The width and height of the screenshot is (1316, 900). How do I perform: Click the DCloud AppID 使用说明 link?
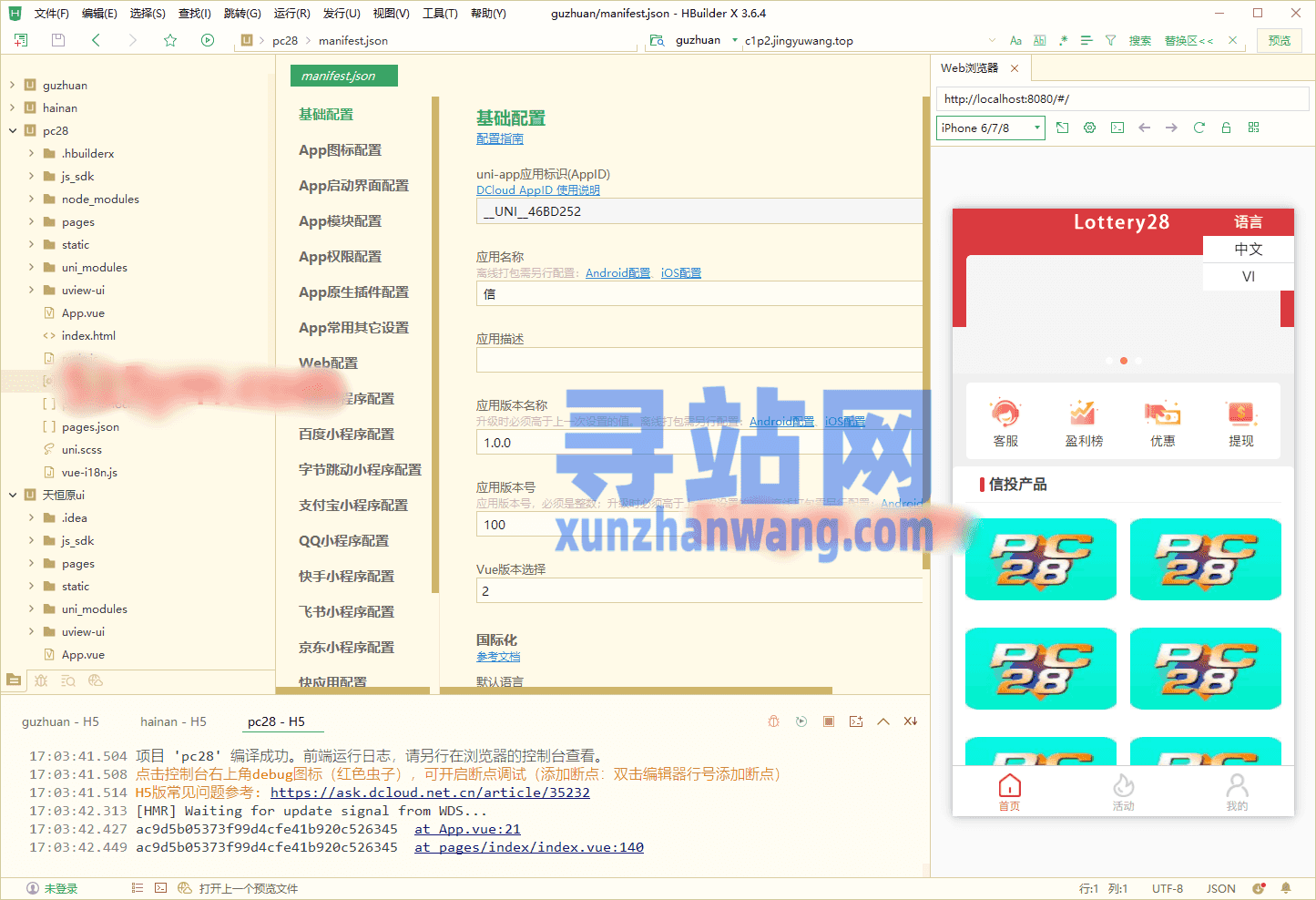[x=538, y=190]
